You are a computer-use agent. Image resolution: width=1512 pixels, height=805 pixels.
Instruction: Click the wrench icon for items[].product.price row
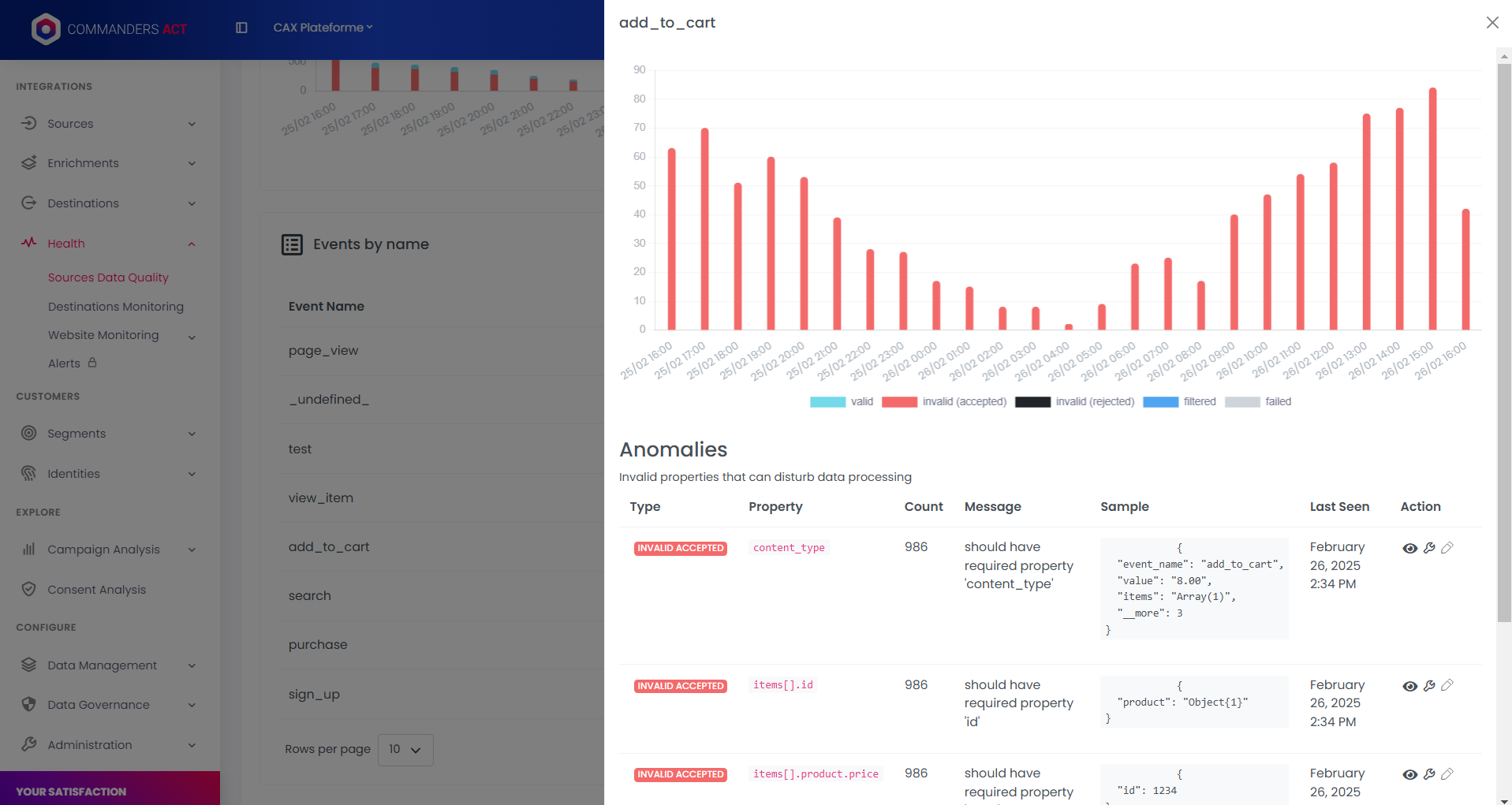[x=1429, y=774]
